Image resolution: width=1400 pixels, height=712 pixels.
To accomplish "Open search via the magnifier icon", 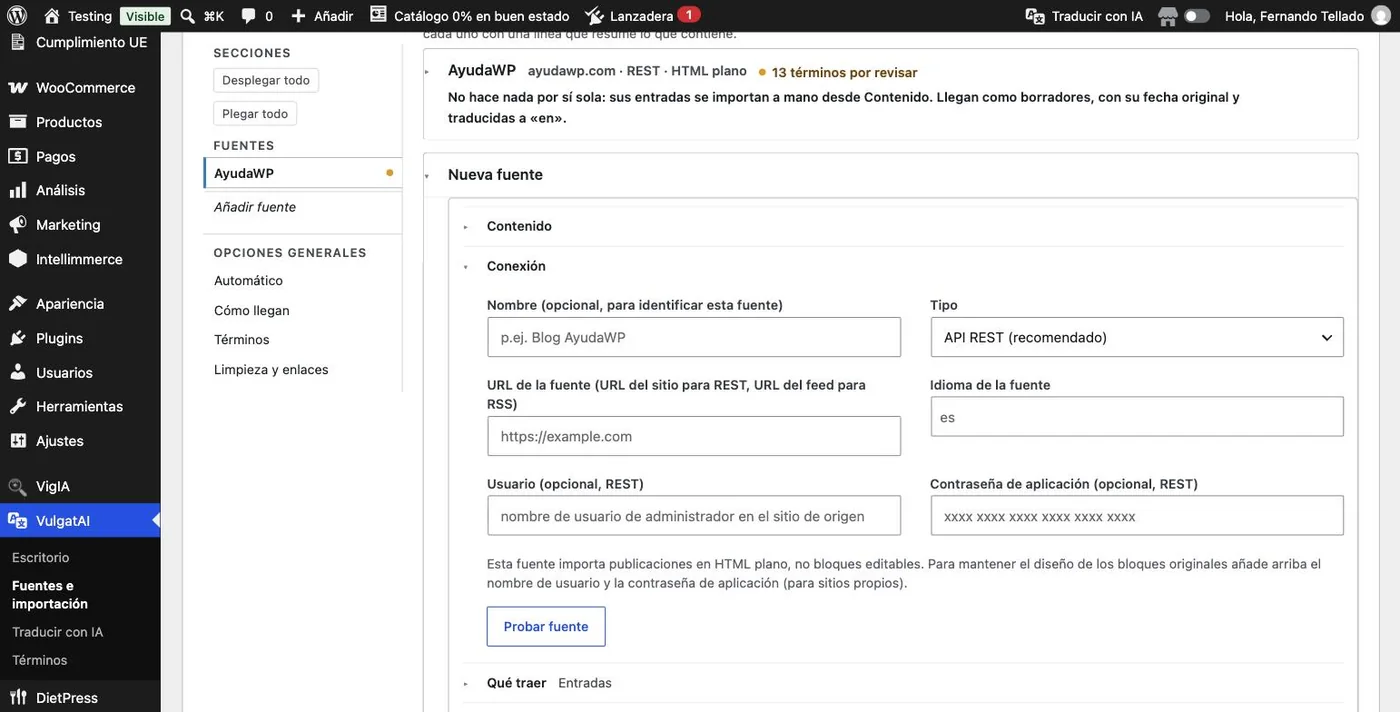I will tap(187, 16).
